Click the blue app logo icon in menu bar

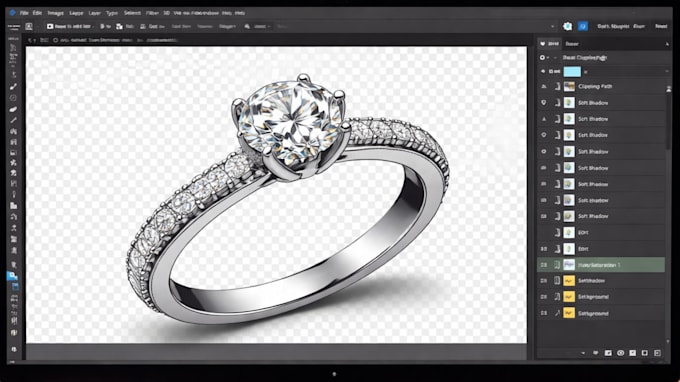(x=13, y=13)
